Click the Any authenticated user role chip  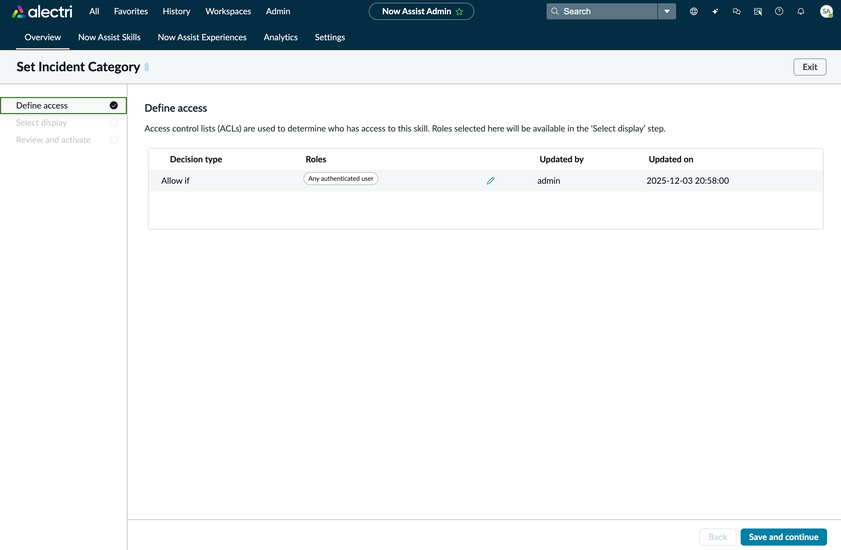coord(341,179)
